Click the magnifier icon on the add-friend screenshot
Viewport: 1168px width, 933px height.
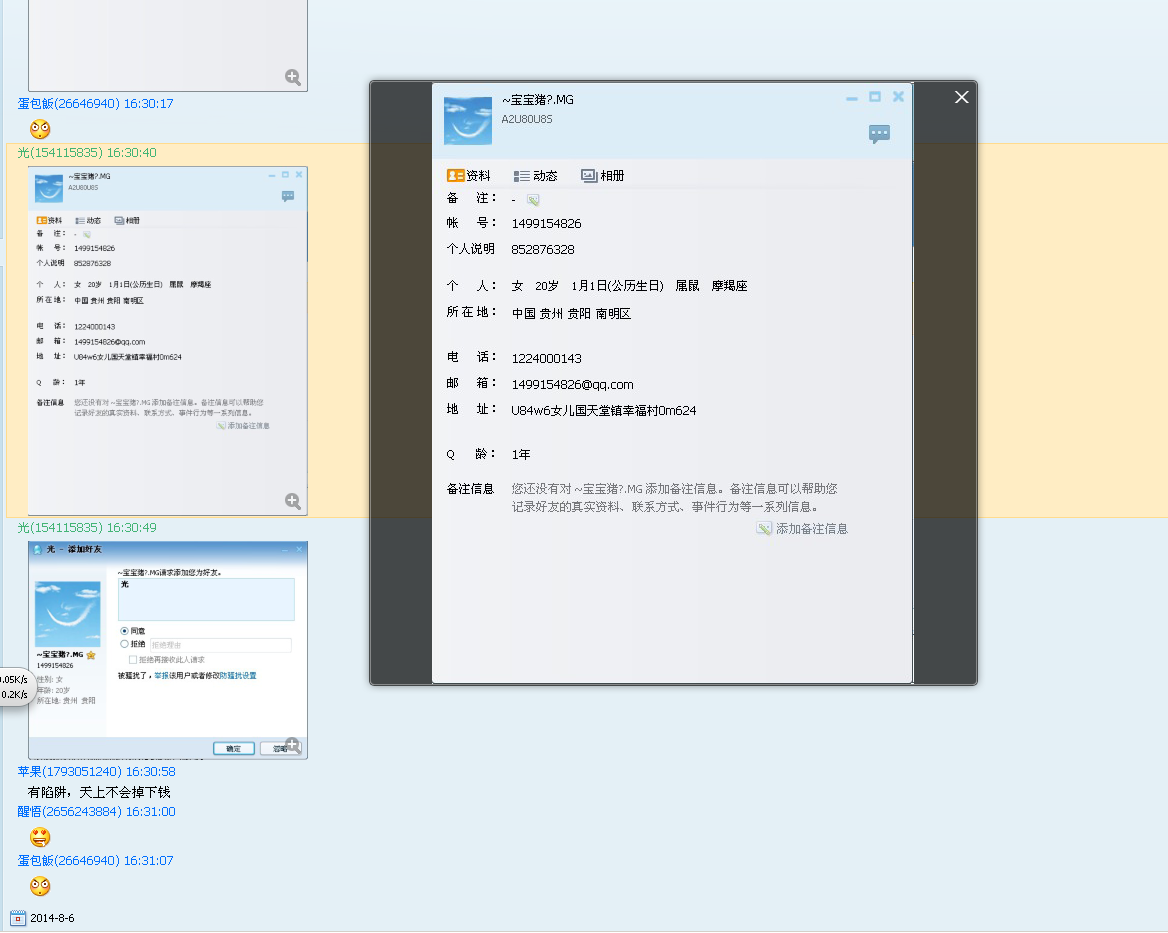pyautogui.click(x=292, y=746)
